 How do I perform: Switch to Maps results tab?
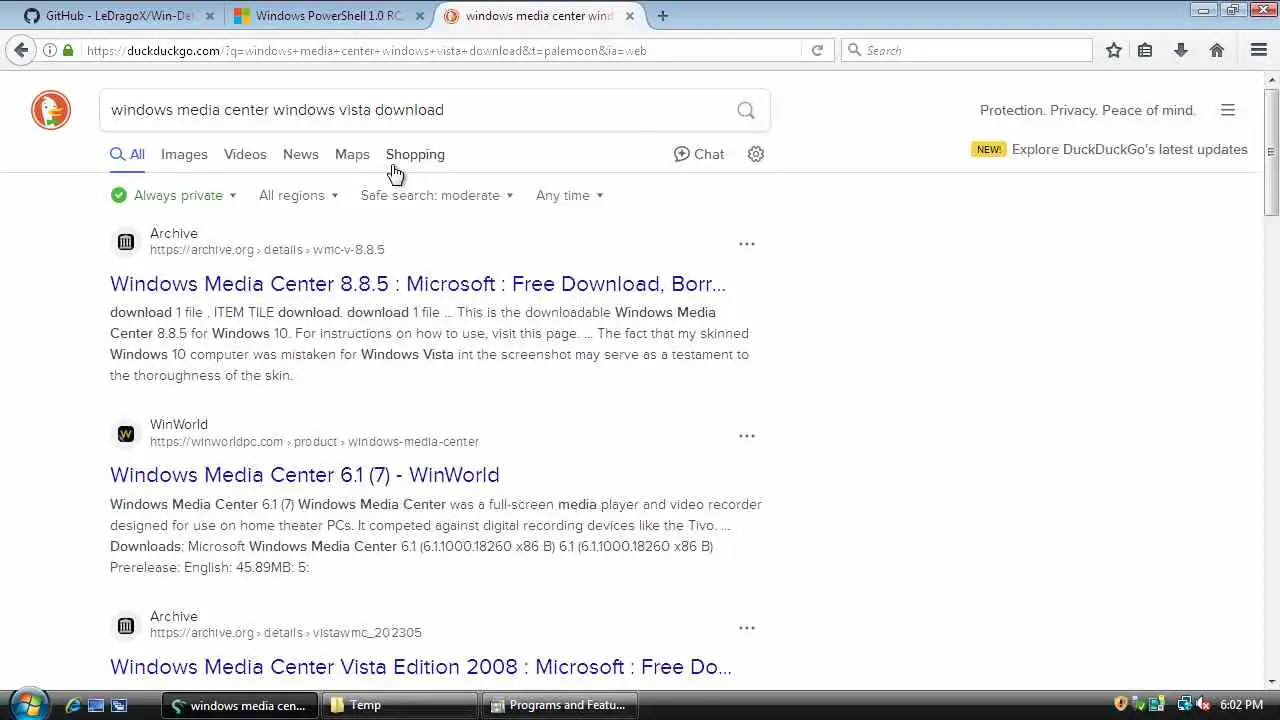(352, 154)
